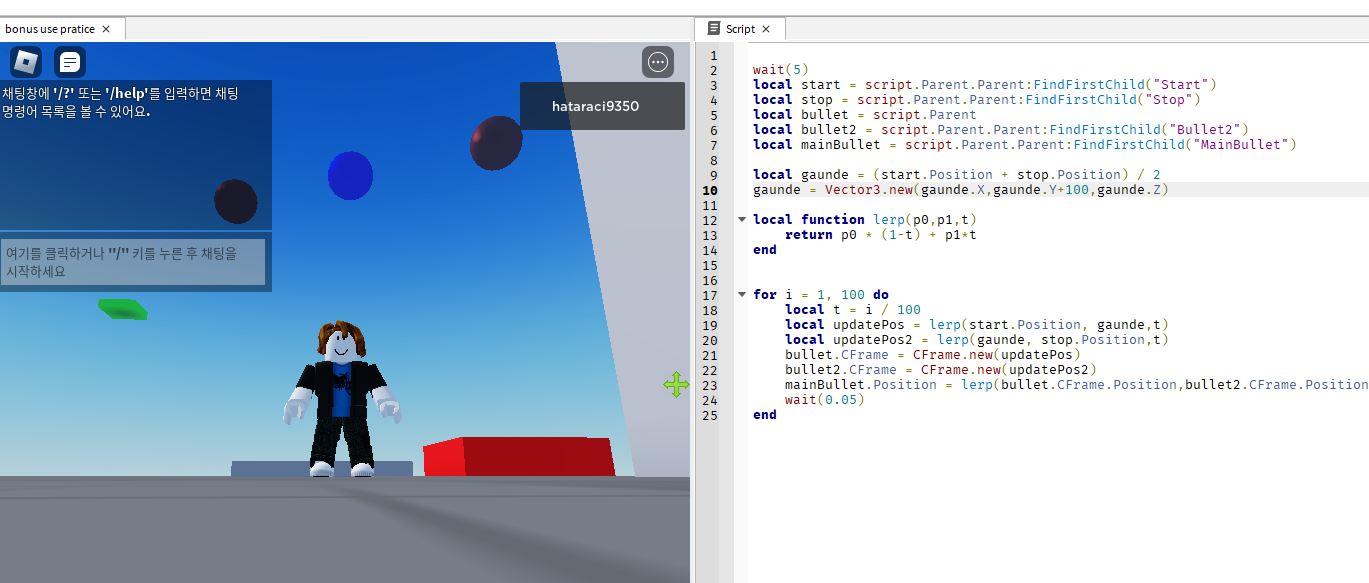This screenshot has width=1369, height=583.
Task: Open the Roblox menu logo button
Action: [26, 62]
